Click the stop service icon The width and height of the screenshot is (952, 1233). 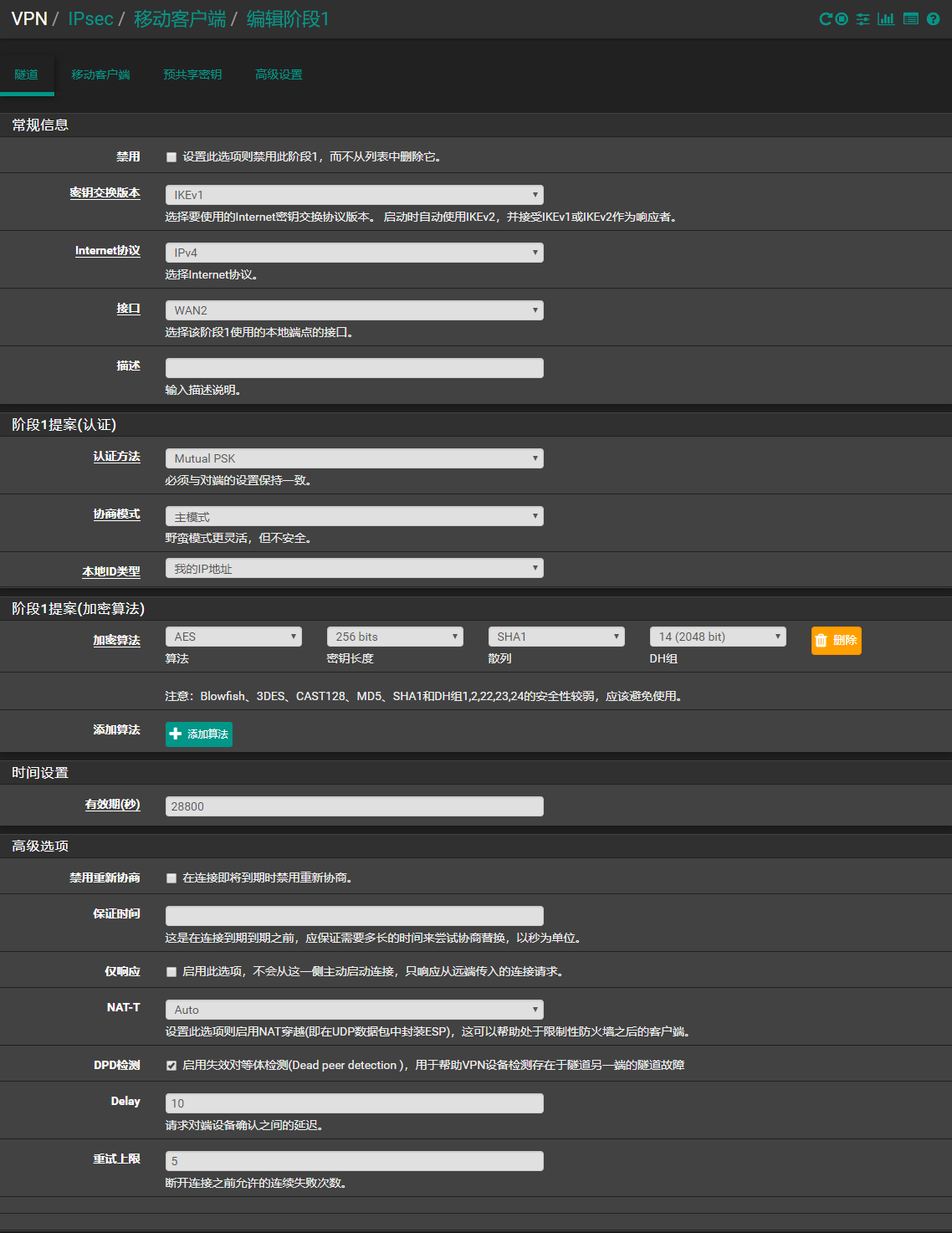[842, 19]
